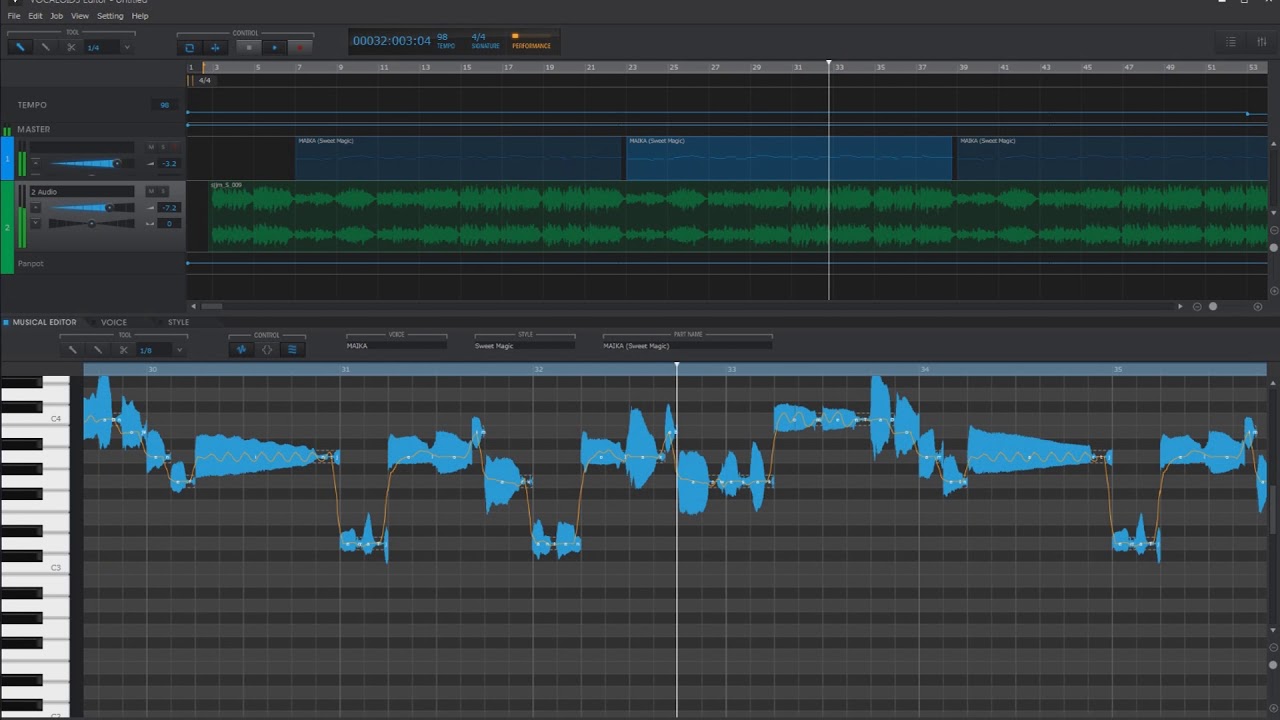Click 2 Audio pan value 0

[x=168, y=223]
